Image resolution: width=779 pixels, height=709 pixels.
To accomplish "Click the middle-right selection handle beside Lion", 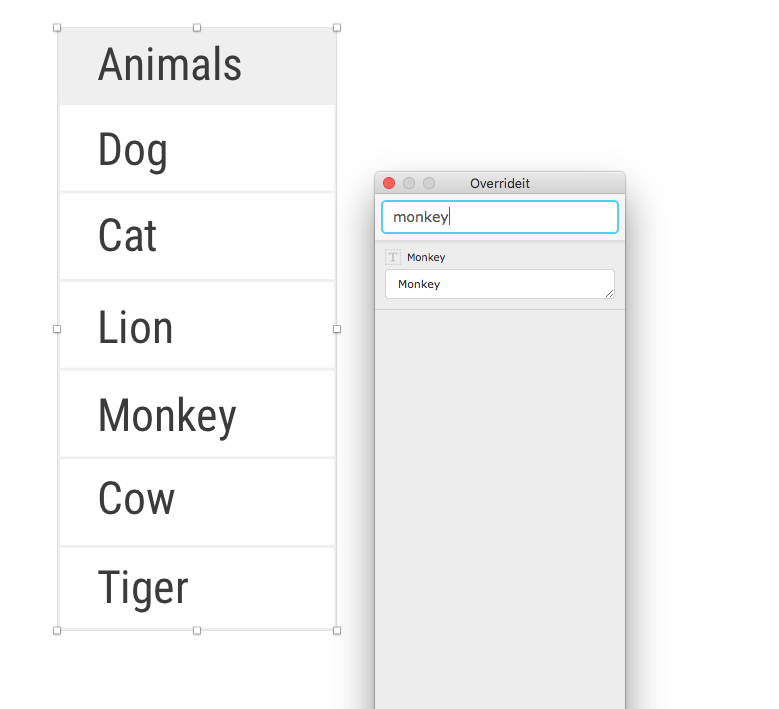I will click(337, 329).
